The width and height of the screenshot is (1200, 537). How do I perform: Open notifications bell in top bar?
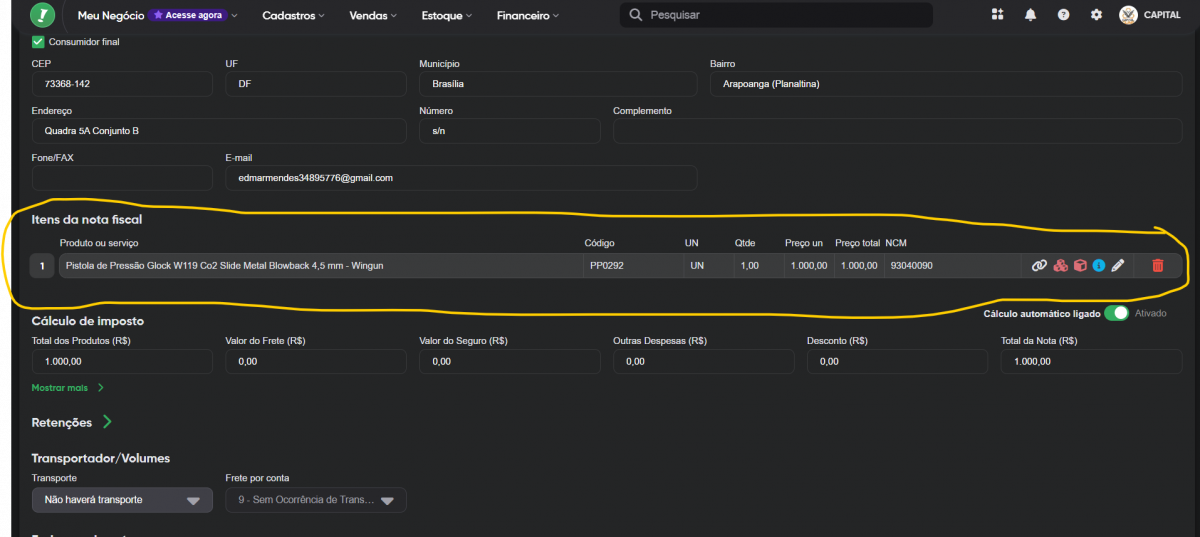coord(1030,15)
